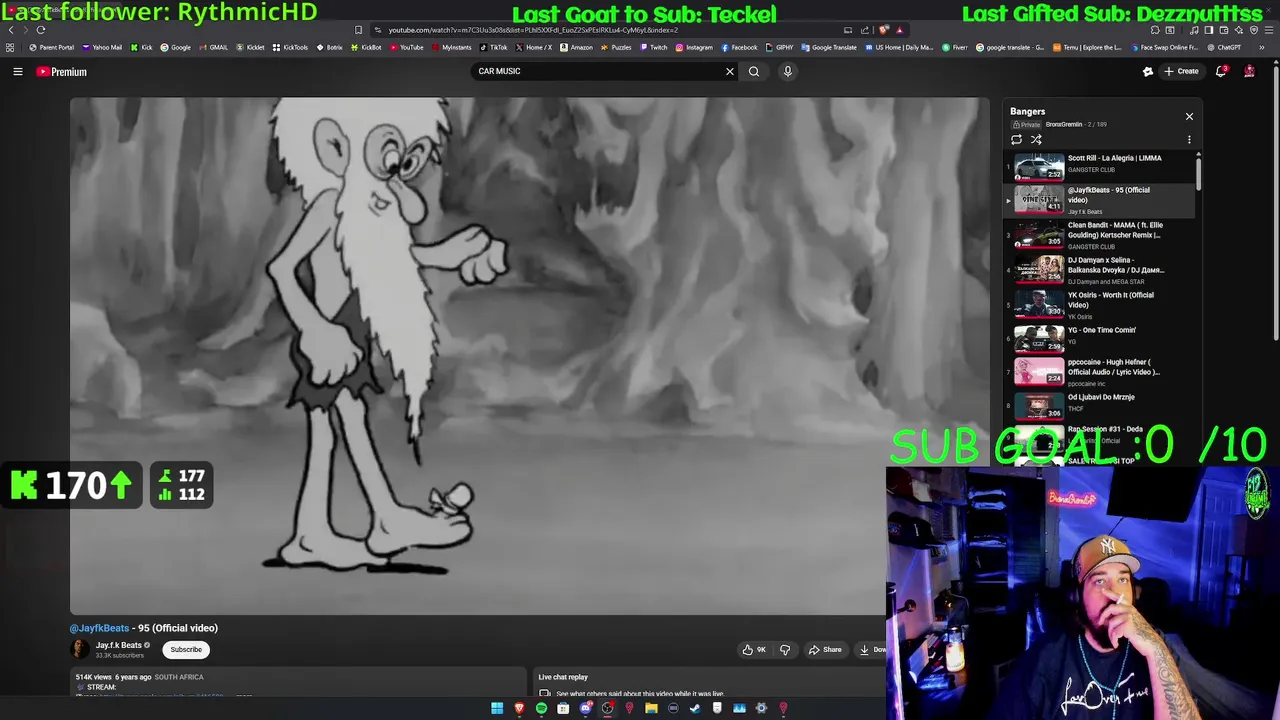Open File Explorer from taskbar
Screen dimensions: 1280x720
pyautogui.click(x=651, y=708)
